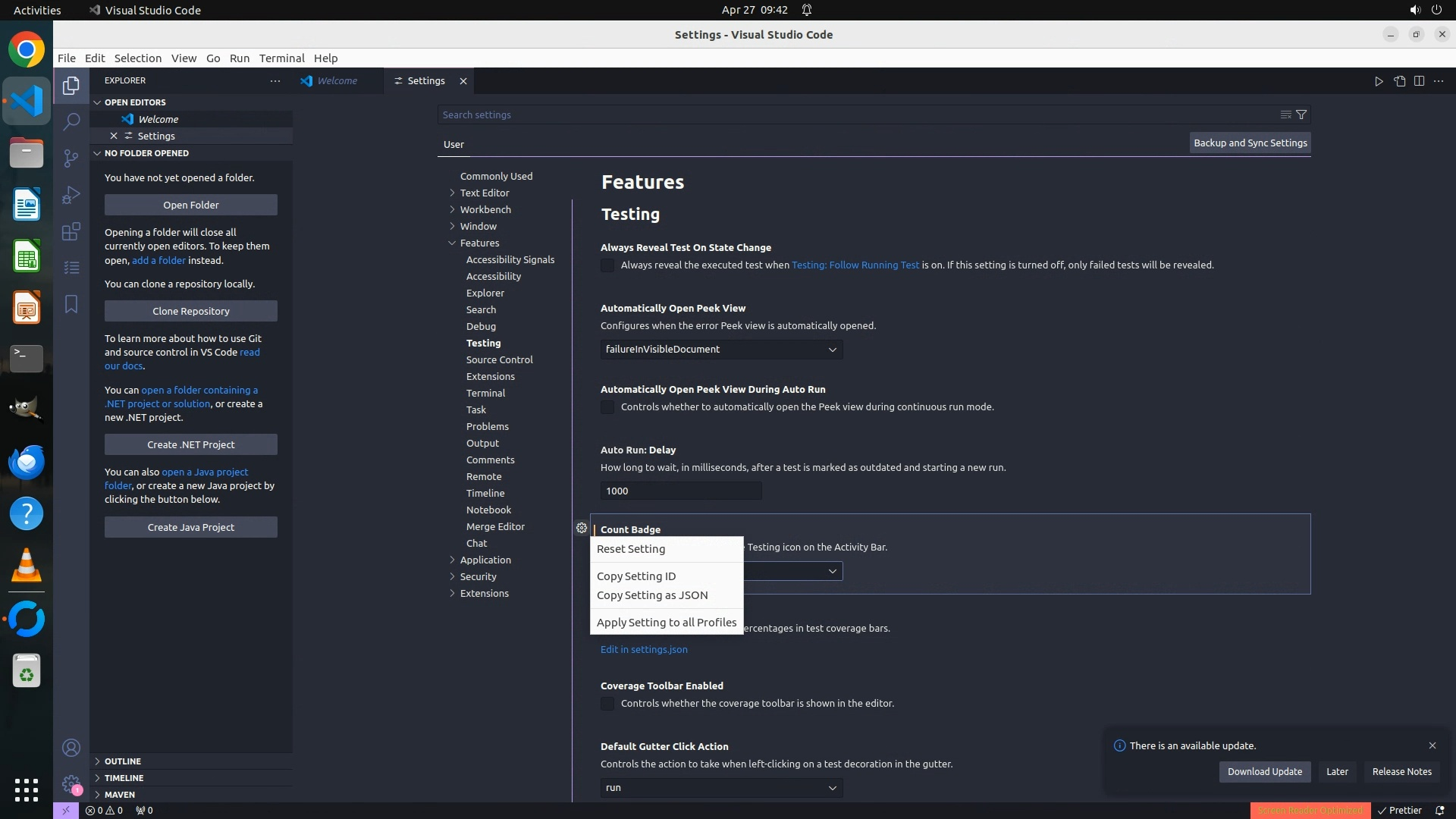This screenshot has height=819, width=1456.
Task: Open the failureInVisibleDocument dropdown
Action: [720, 350]
